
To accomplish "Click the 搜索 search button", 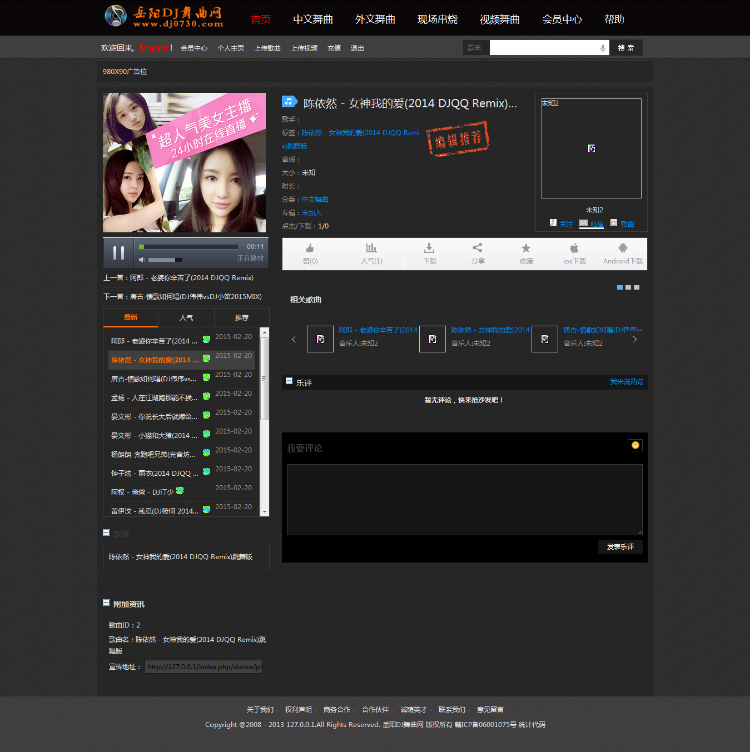I will (x=626, y=47).
